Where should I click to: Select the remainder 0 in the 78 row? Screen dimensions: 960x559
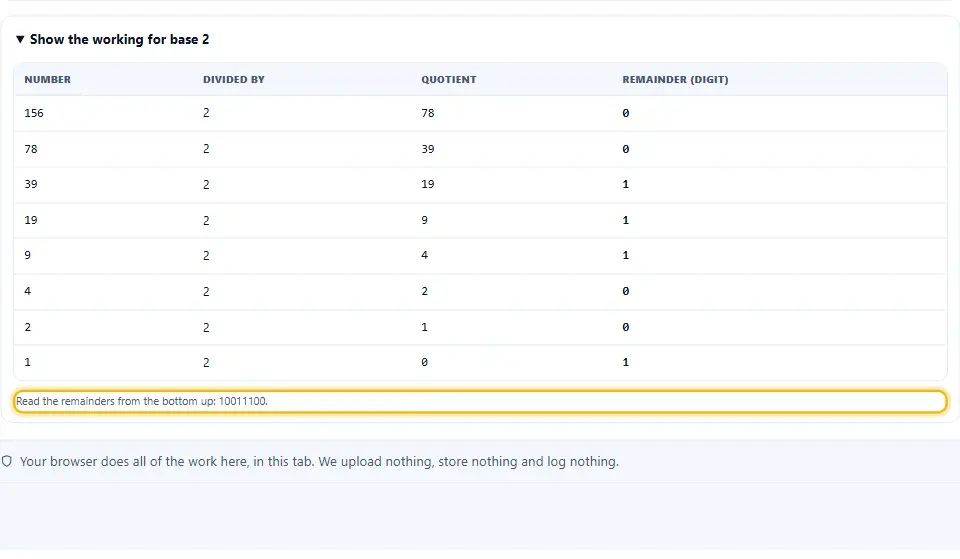[x=626, y=149]
